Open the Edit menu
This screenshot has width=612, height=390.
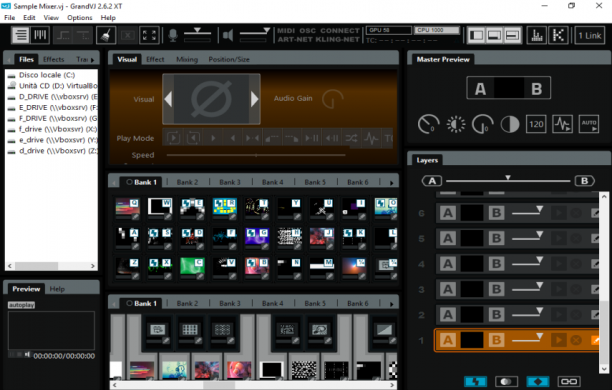[29, 18]
